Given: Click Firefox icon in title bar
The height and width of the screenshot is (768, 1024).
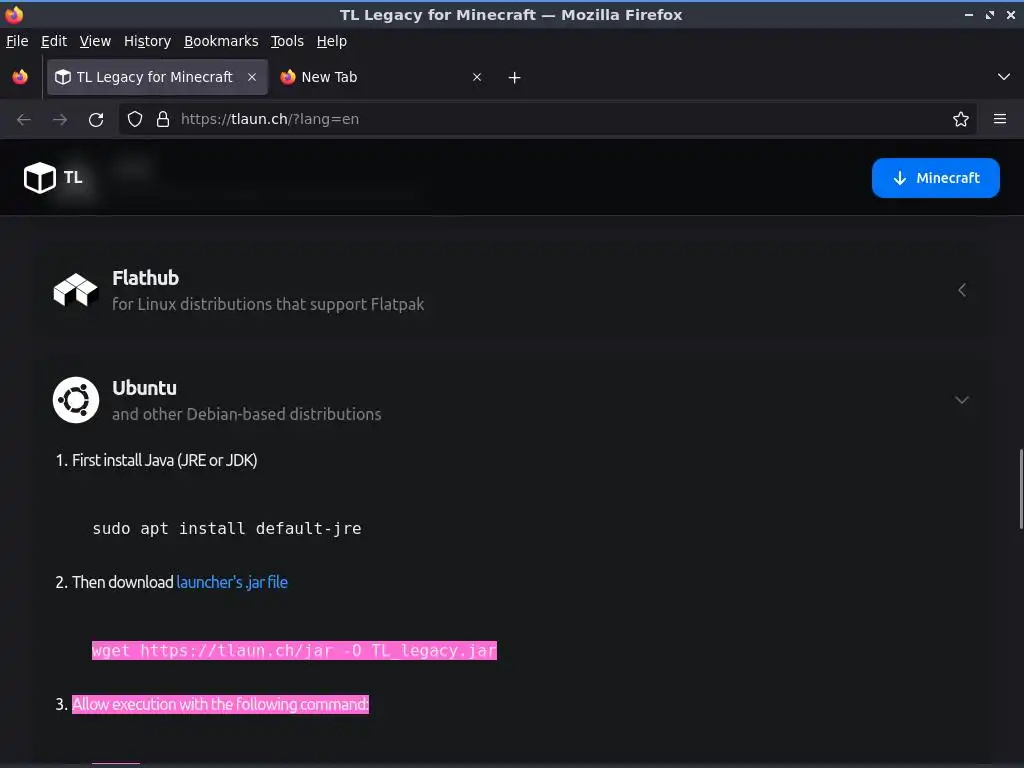Looking at the screenshot, I should pyautogui.click(x=14, y=14).
